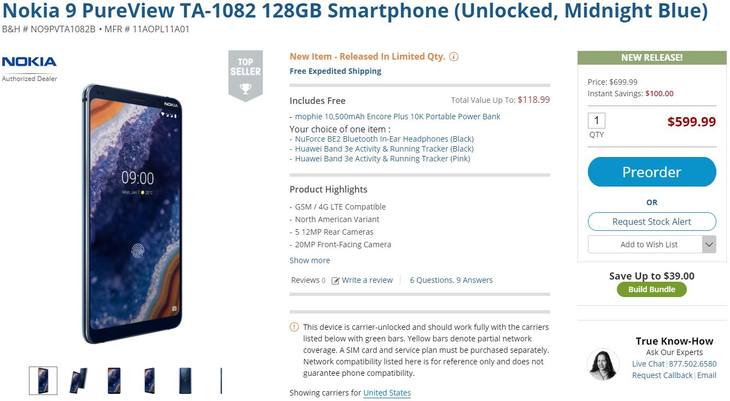Viewport: 730px width, 401px height.
Task: Click the carrier-unlocked notice info icon
Action: point(294,327)
